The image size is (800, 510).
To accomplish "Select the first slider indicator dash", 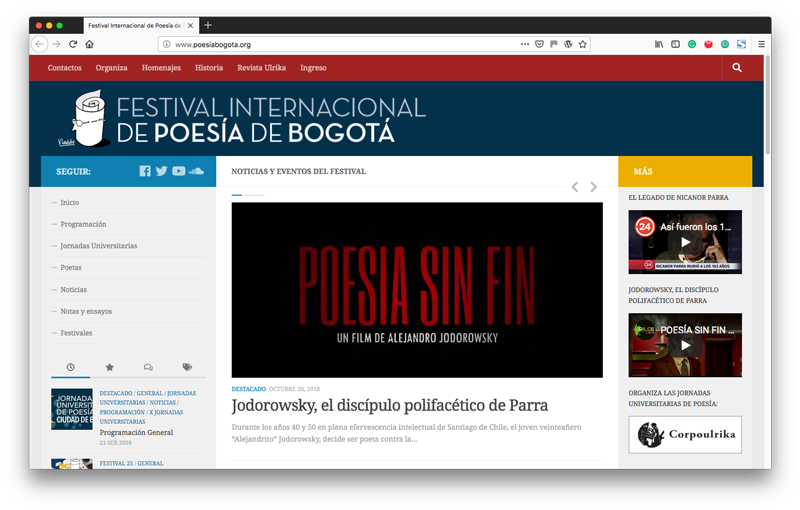I will tap(237, 195).
